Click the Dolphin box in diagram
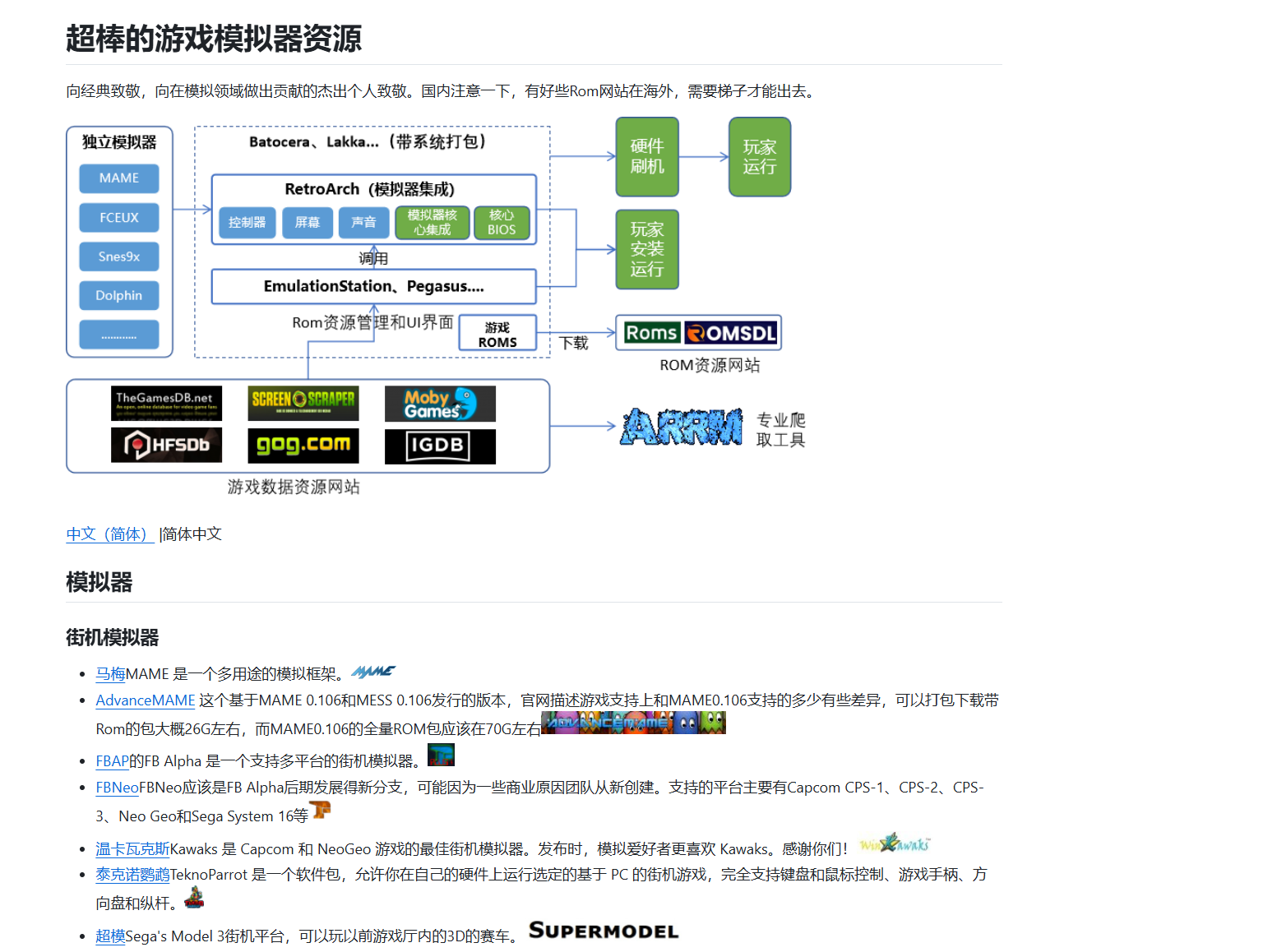 point(119,296)
